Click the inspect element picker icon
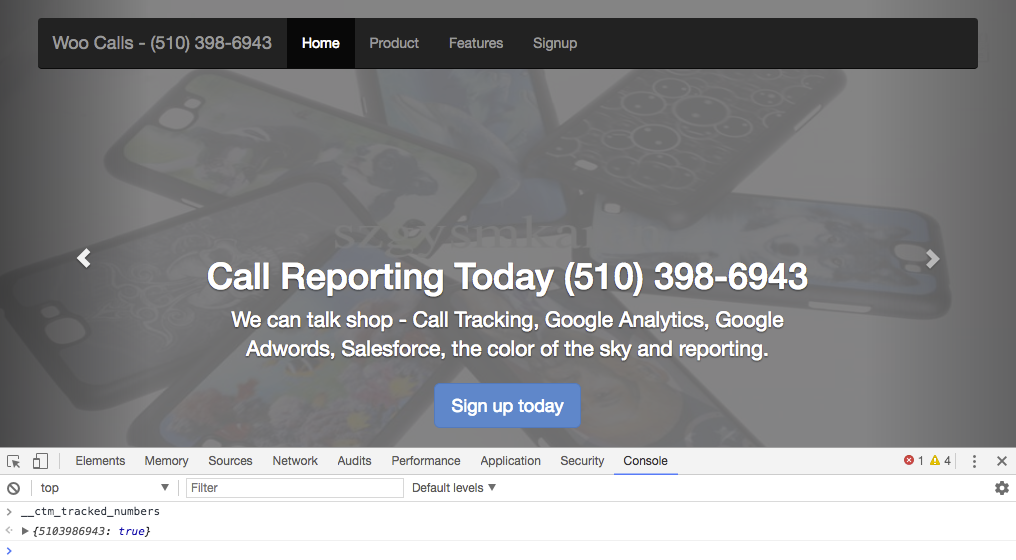 (14, 461)
